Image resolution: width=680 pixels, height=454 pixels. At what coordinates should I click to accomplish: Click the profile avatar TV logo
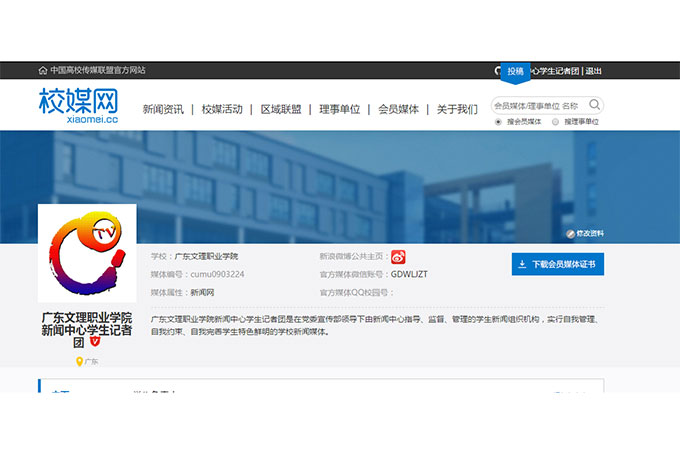[87, 253]
